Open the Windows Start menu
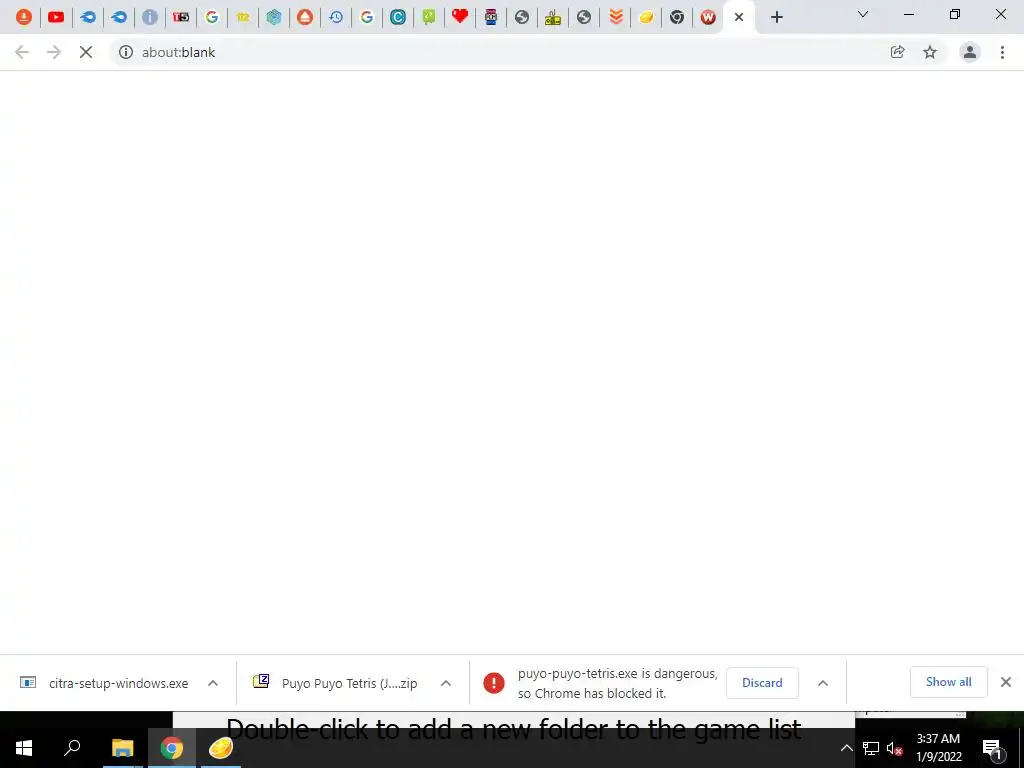Screen dimensions: 1024x768 [x=24, y=748]
